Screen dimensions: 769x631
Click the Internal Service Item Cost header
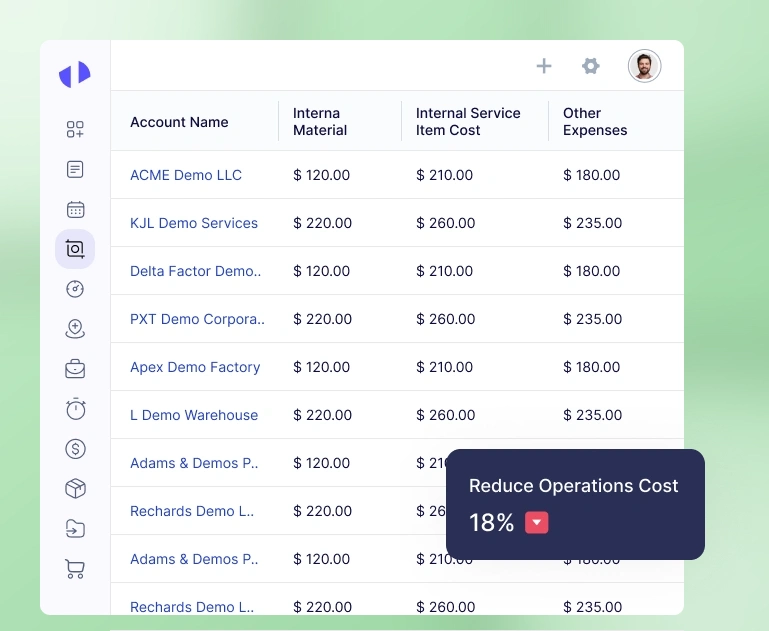468,122
